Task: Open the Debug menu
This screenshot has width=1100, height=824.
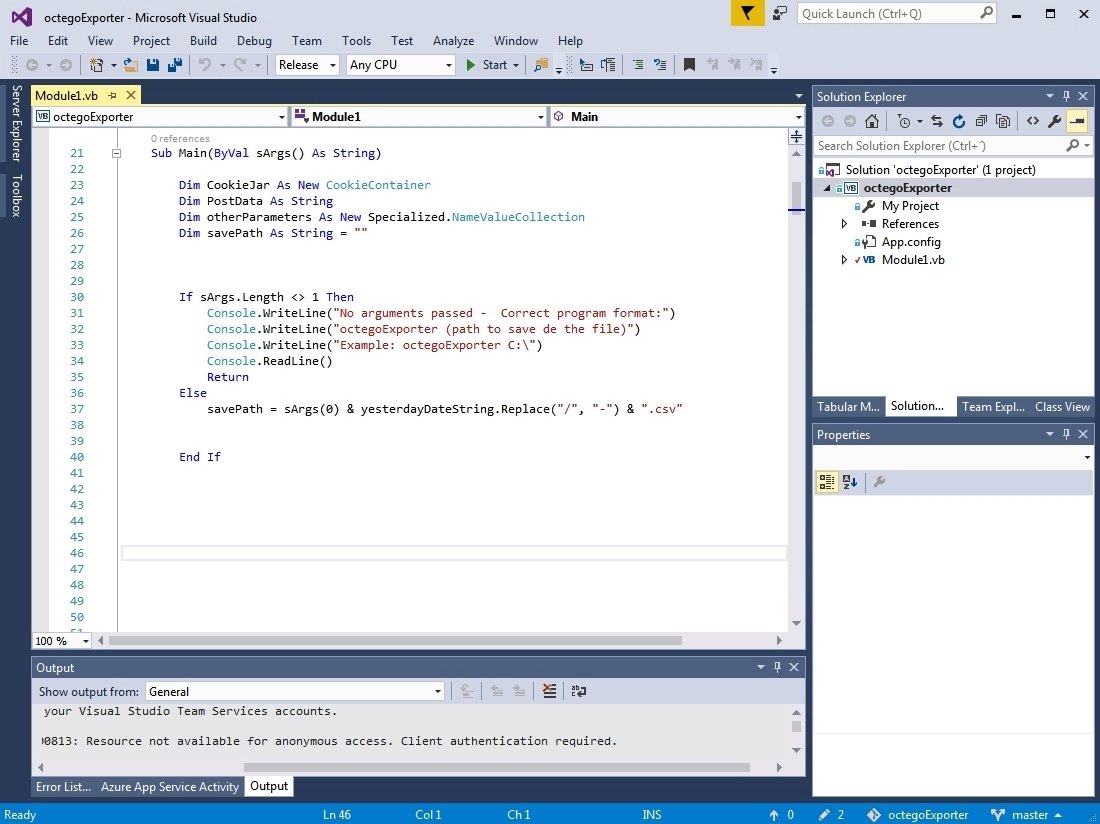Action: coord(254,41)
